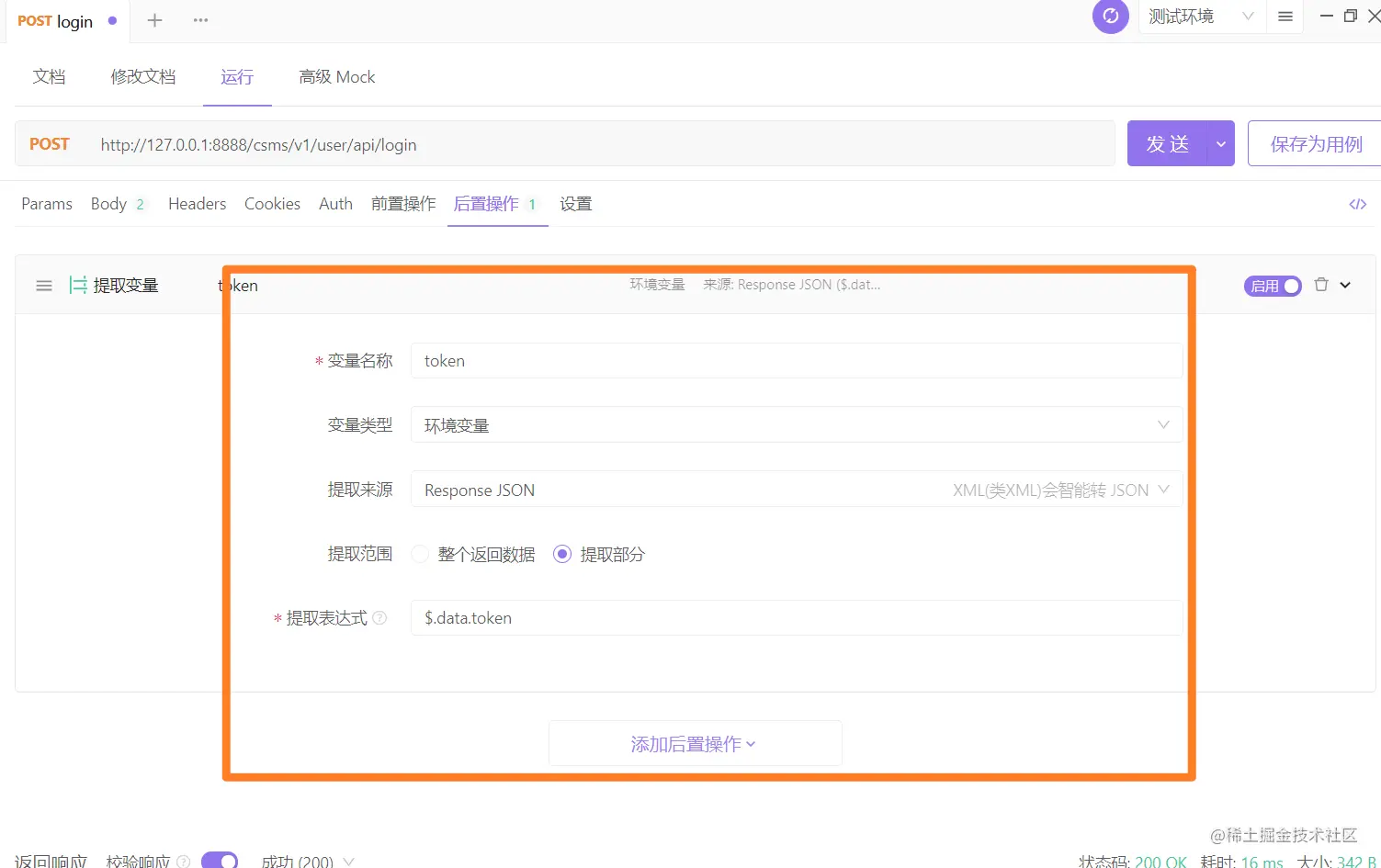Open the tab bar more options ellipsis
Image resolution: width=1381 pixels, height=868 pixels.
click(200, 20)
